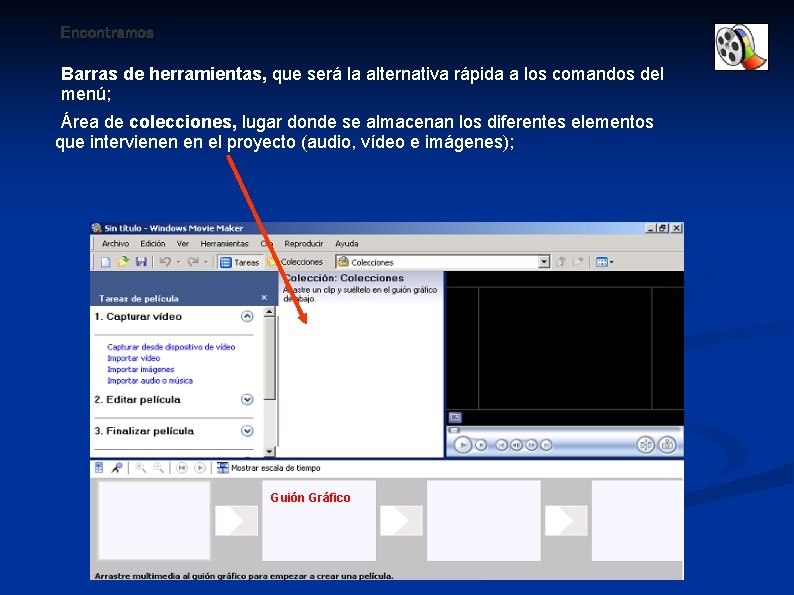794x595 pixels.
Task: Click the Narrate timeline microphone icon
Action: (x=117, y=468)
